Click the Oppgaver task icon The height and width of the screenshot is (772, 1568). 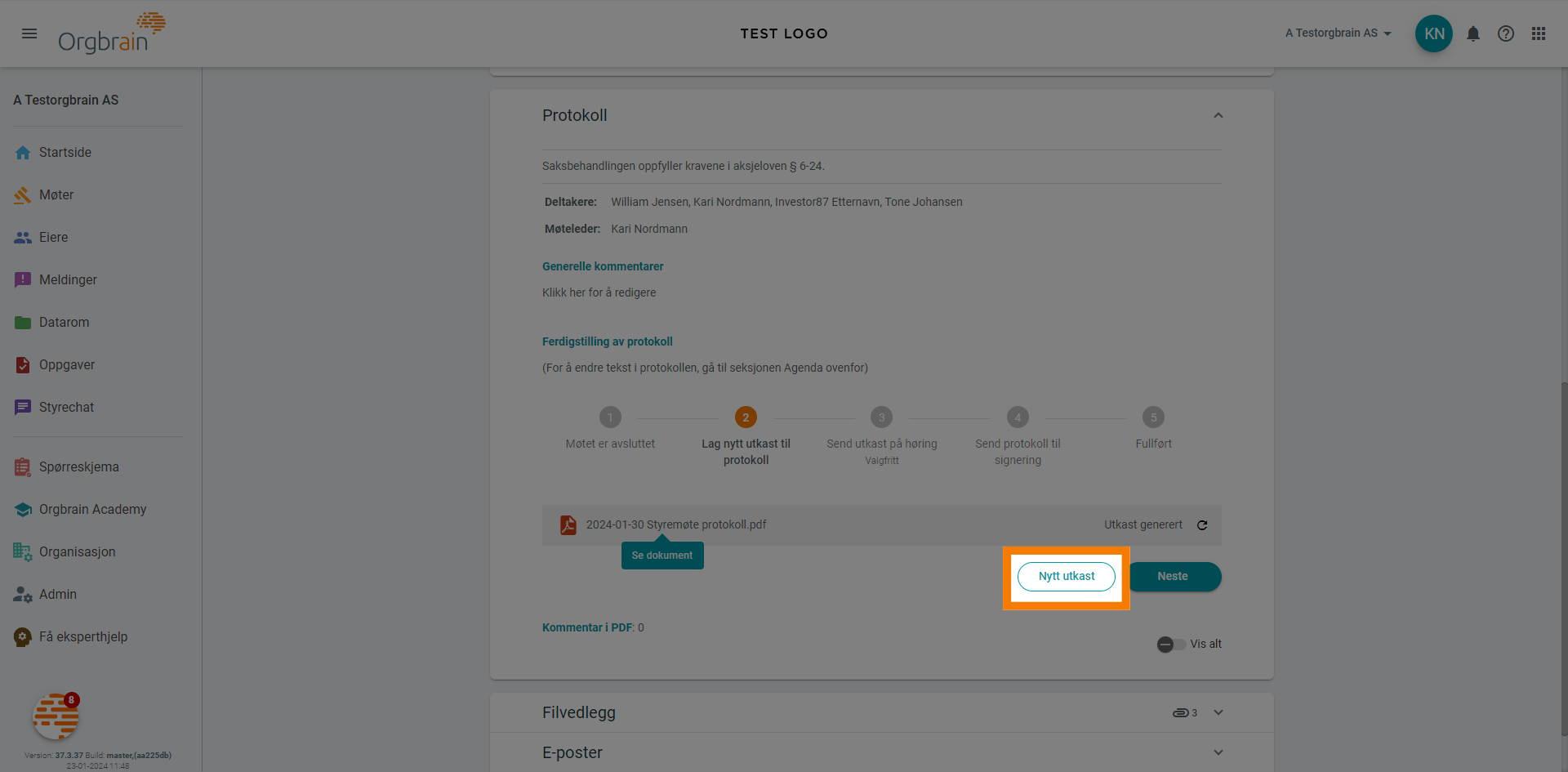click(x=23, y=365)
